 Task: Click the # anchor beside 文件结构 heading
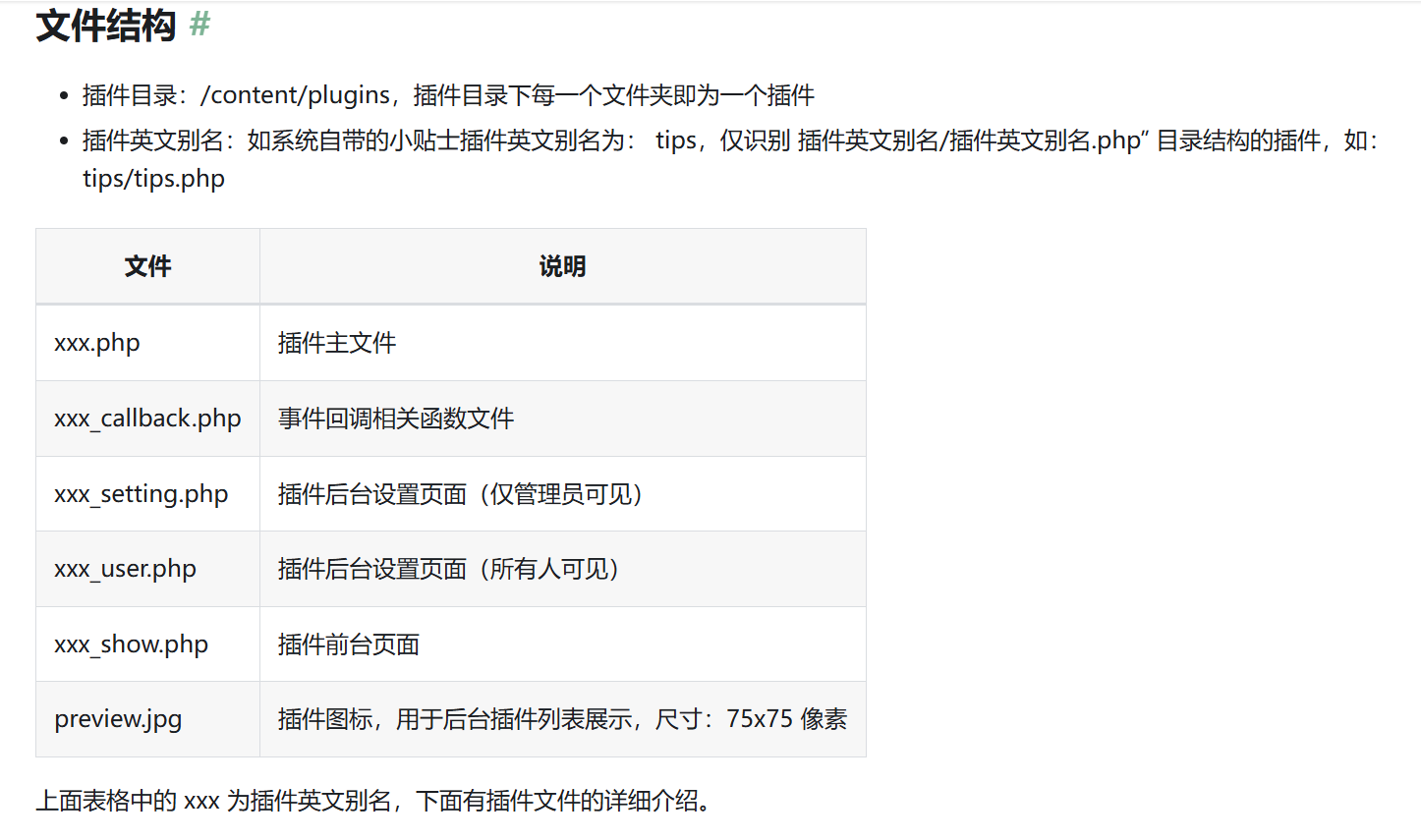[199, 25]
